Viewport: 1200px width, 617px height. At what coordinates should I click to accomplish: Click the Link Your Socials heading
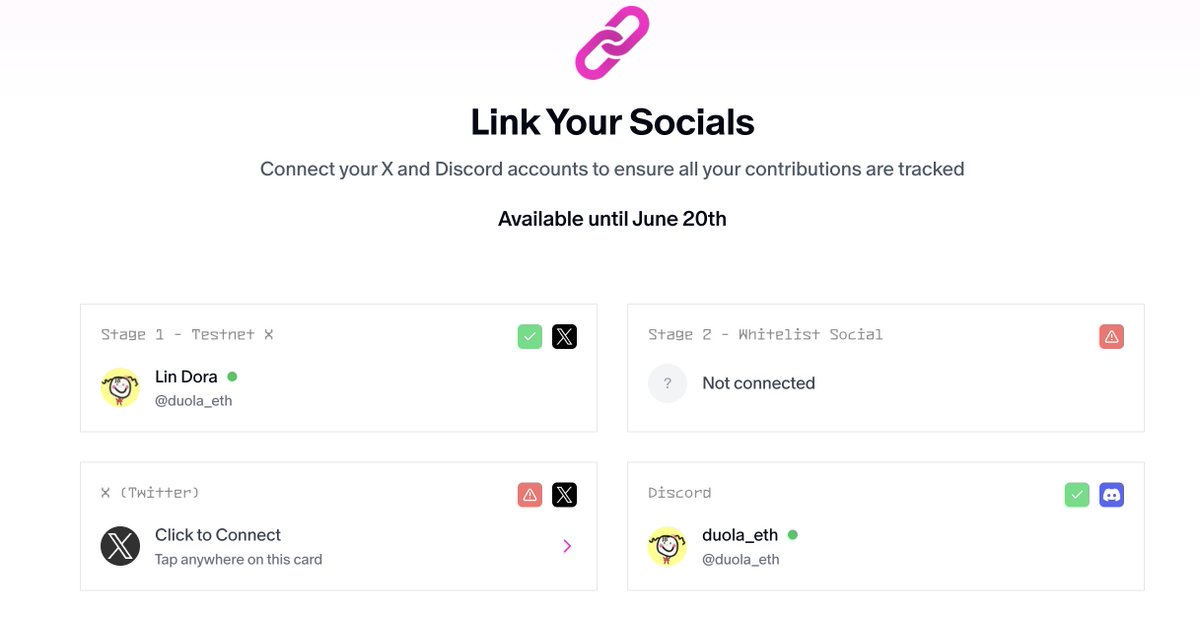click(612, 122)
